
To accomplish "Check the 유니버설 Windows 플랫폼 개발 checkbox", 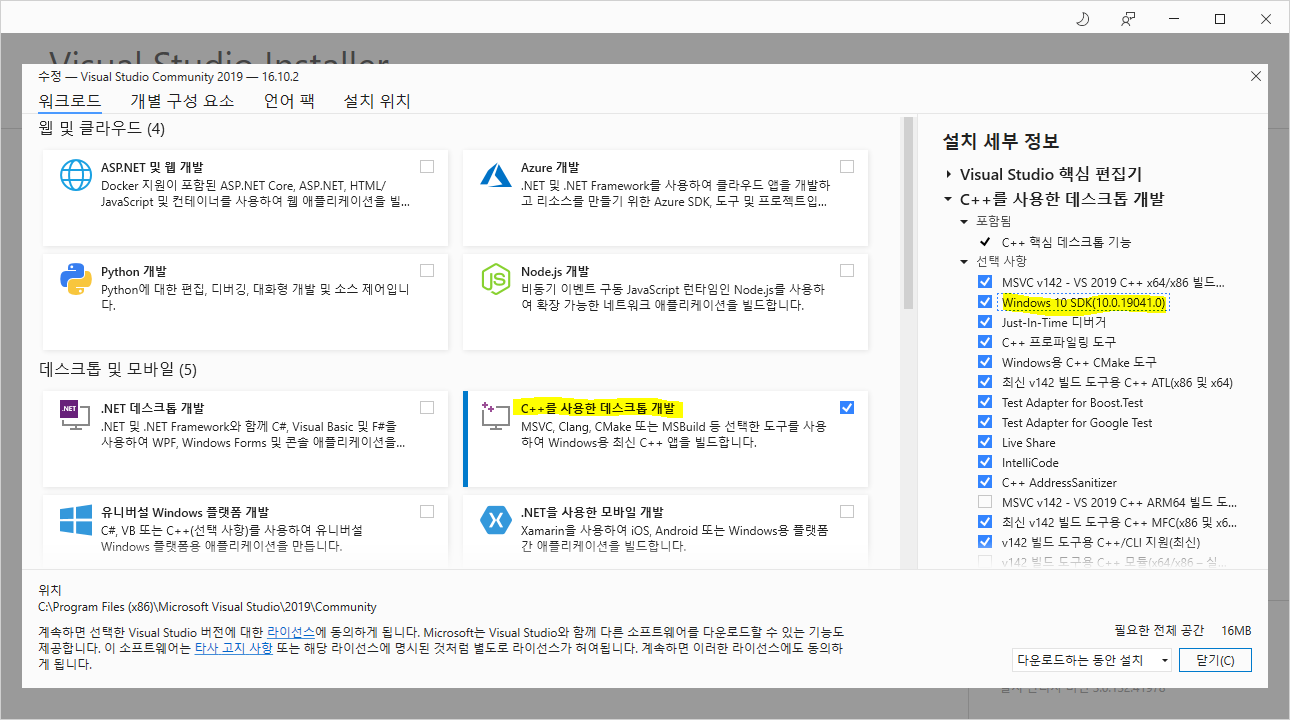I will [x=427, y=511].
